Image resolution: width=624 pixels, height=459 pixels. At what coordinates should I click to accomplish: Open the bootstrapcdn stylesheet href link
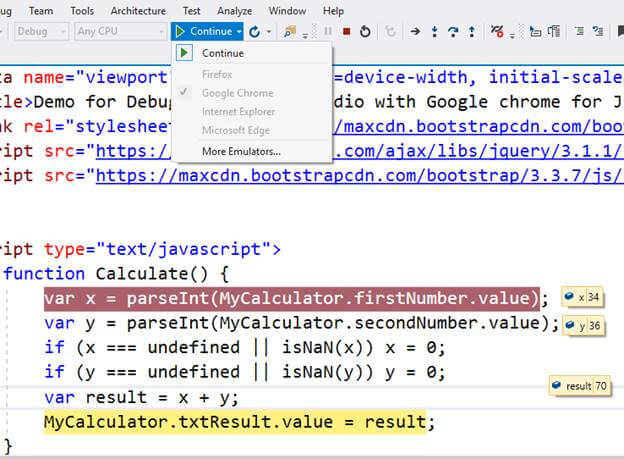[478, 127]
